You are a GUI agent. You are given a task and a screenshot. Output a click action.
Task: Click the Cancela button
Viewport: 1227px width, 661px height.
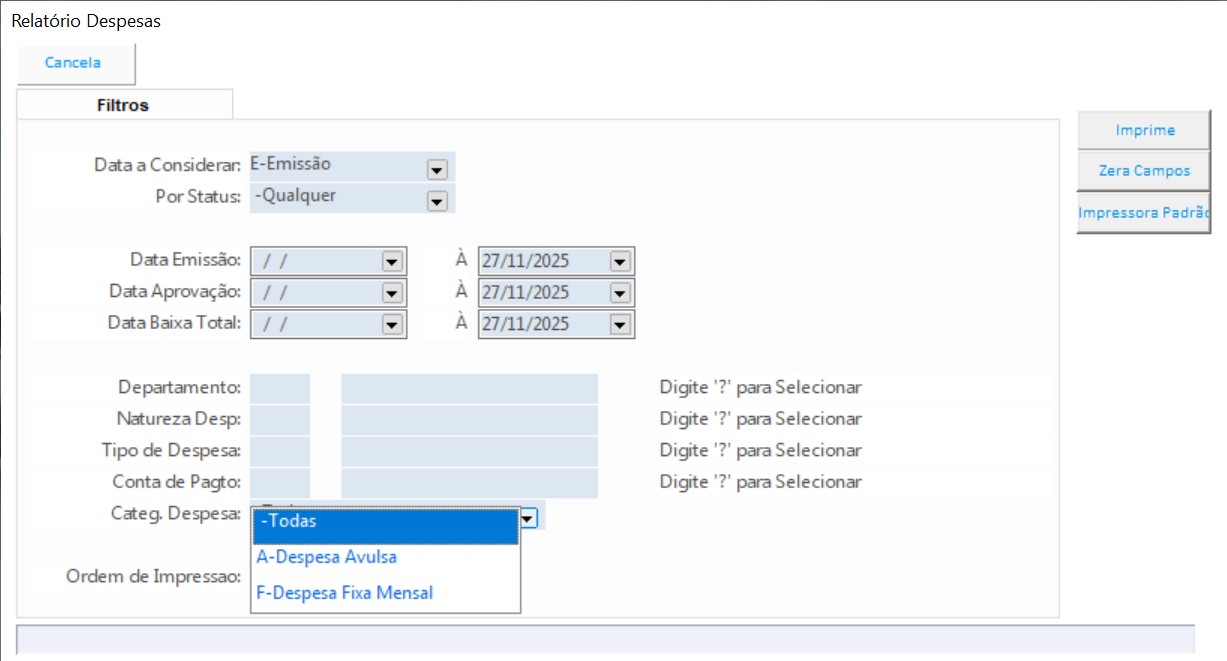point(75,63)
